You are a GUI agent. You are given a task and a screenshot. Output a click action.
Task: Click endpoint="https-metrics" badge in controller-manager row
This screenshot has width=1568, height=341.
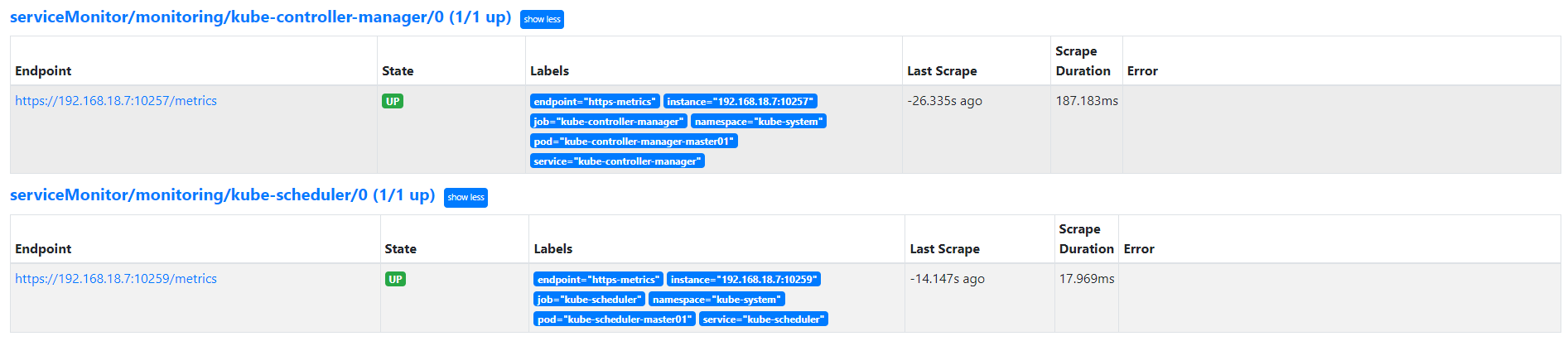595,101
